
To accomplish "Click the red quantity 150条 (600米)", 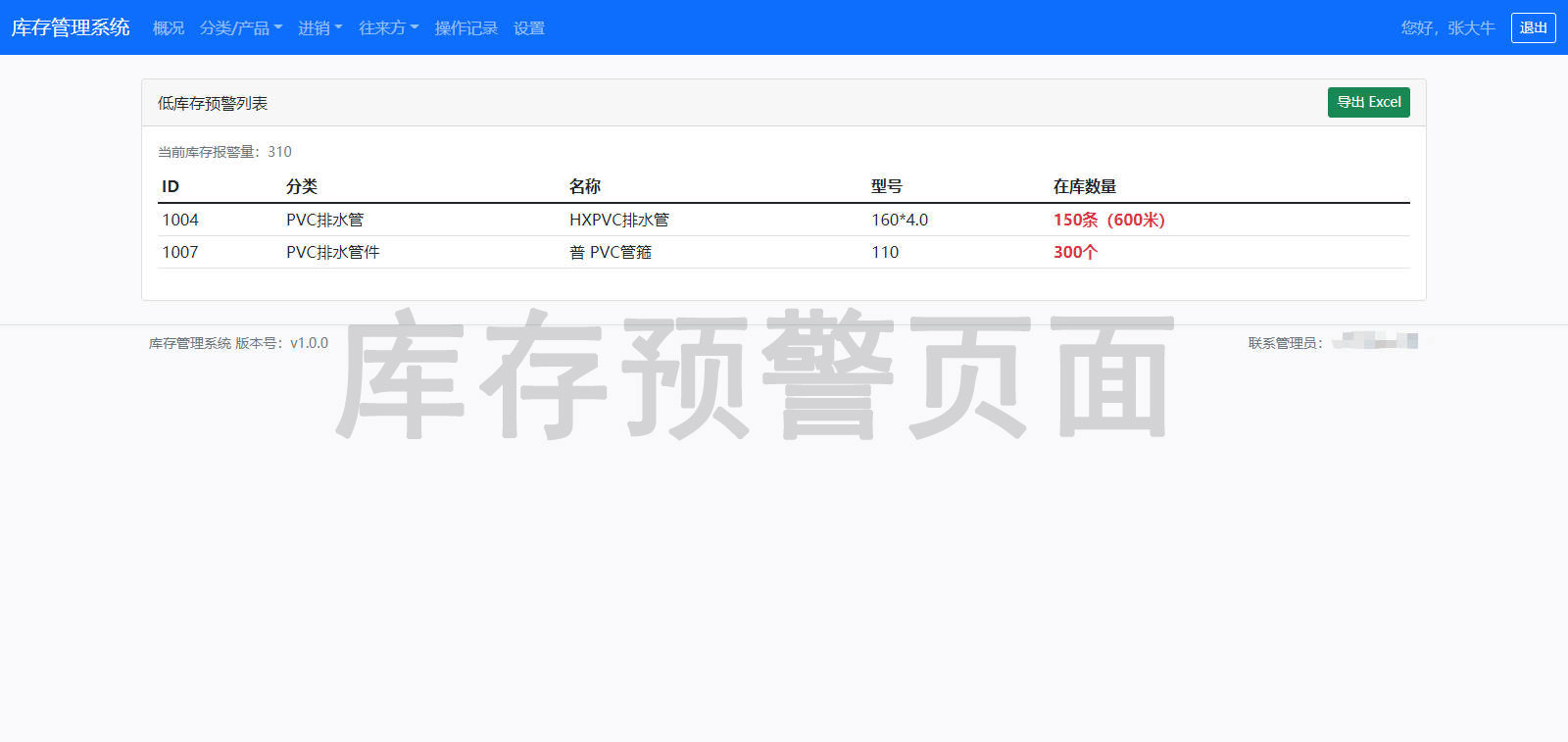I will click(x=1109, y=220).
